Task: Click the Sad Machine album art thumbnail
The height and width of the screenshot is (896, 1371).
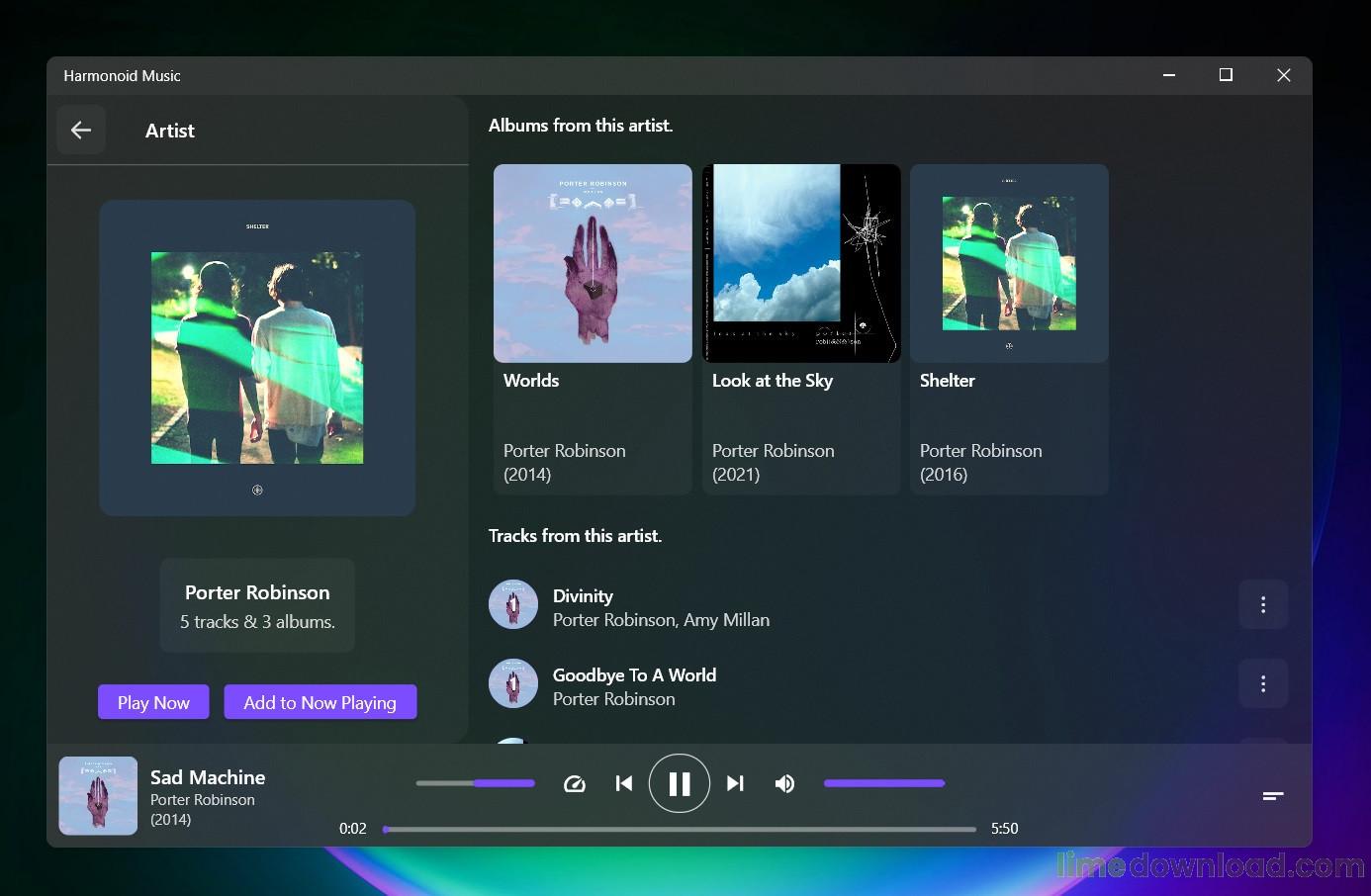Action: pyautogui.click(x=98, y=796)
